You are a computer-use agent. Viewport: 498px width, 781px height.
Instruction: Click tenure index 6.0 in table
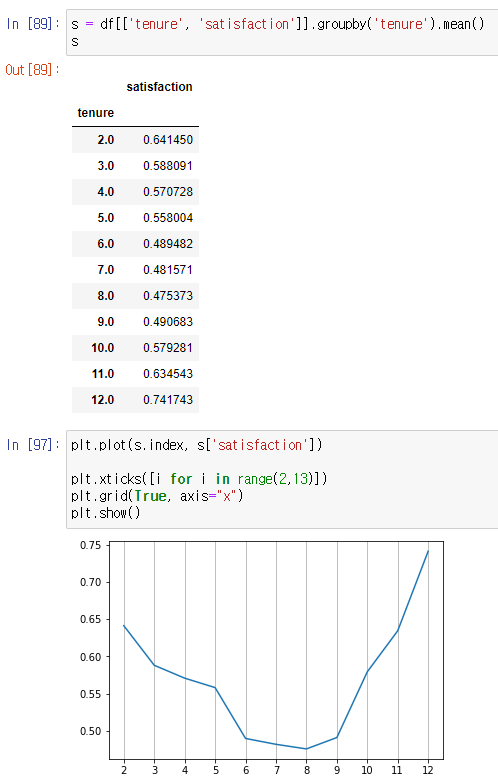(106, 244)
